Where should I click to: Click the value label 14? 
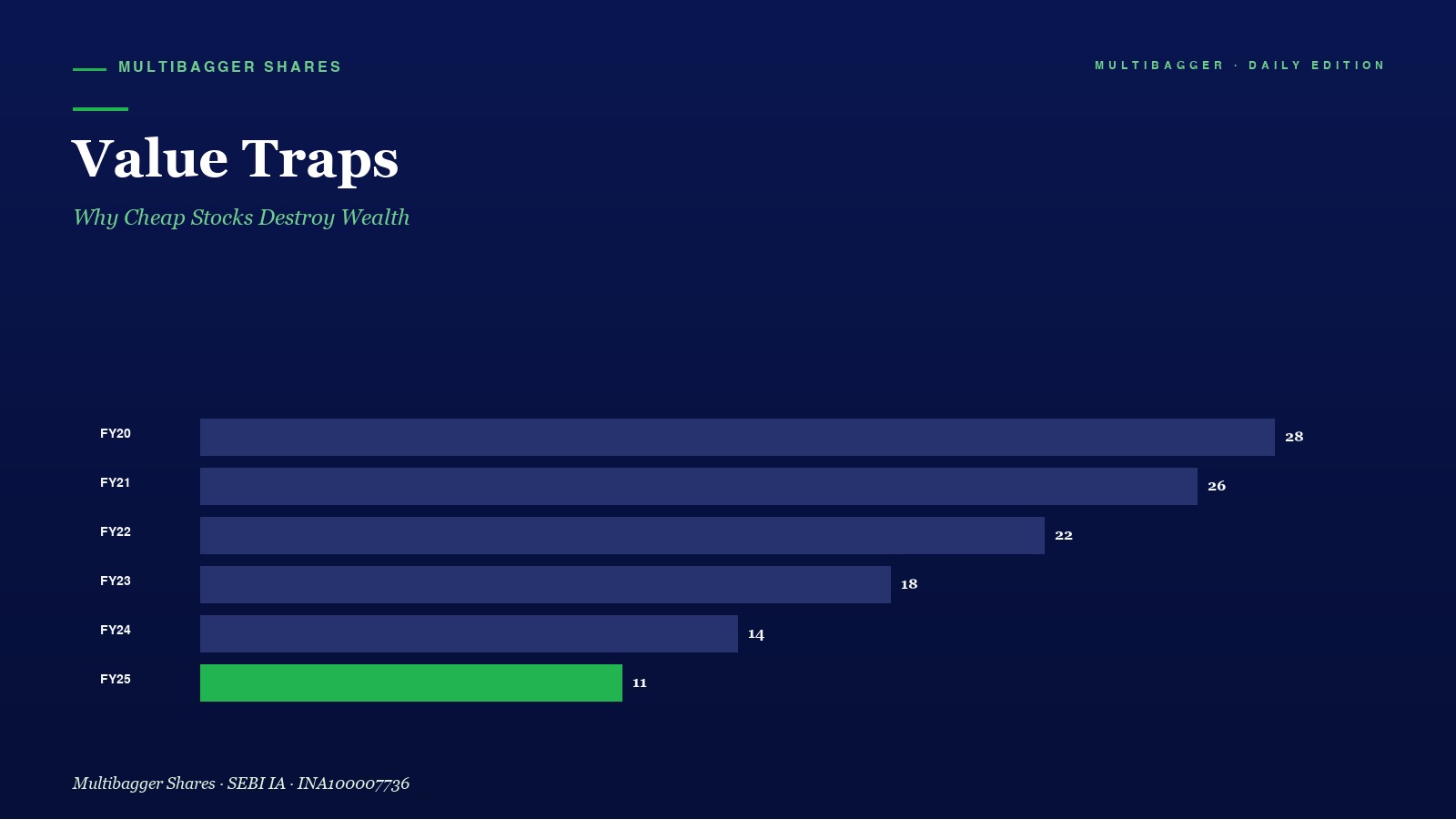(x=756, y=633)
